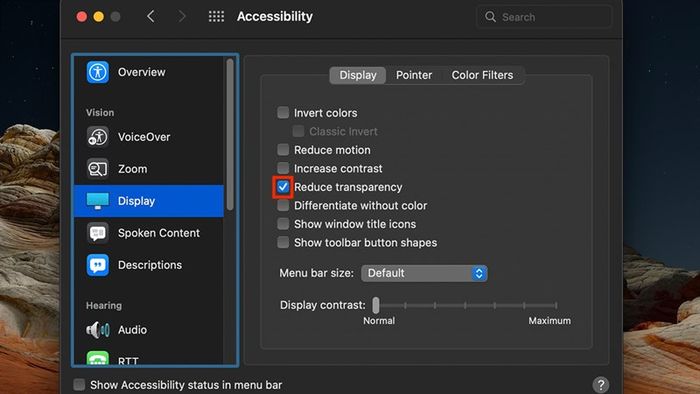The height and width of the screenshot is (394, 700).
Task: Click the Search field
Action: [544, 17]
